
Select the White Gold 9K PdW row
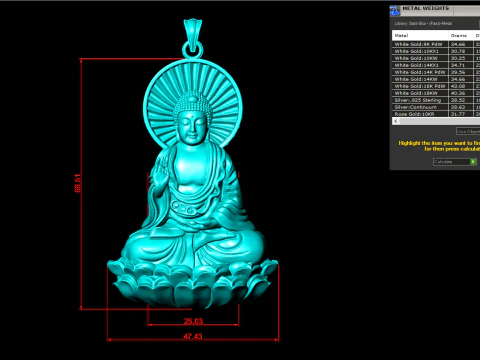click(436, 44)
